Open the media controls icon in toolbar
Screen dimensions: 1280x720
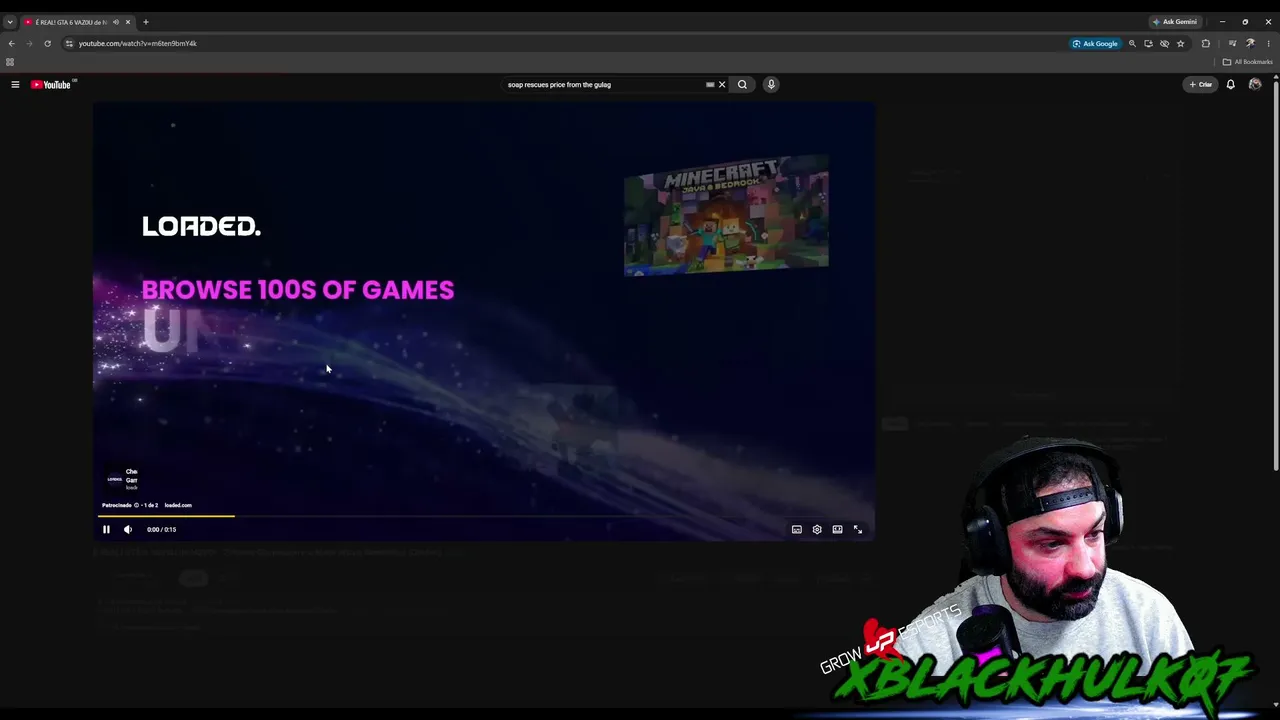pos(1232,43)
